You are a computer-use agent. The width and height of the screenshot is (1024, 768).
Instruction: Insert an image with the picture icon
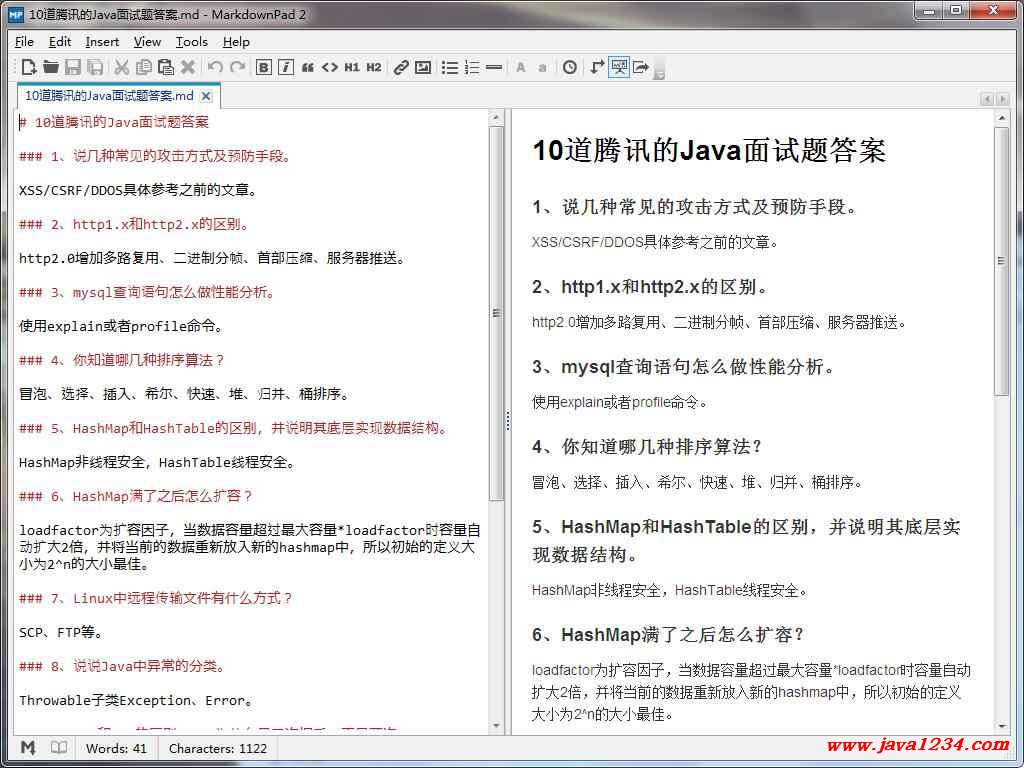[x=423, y=67]
